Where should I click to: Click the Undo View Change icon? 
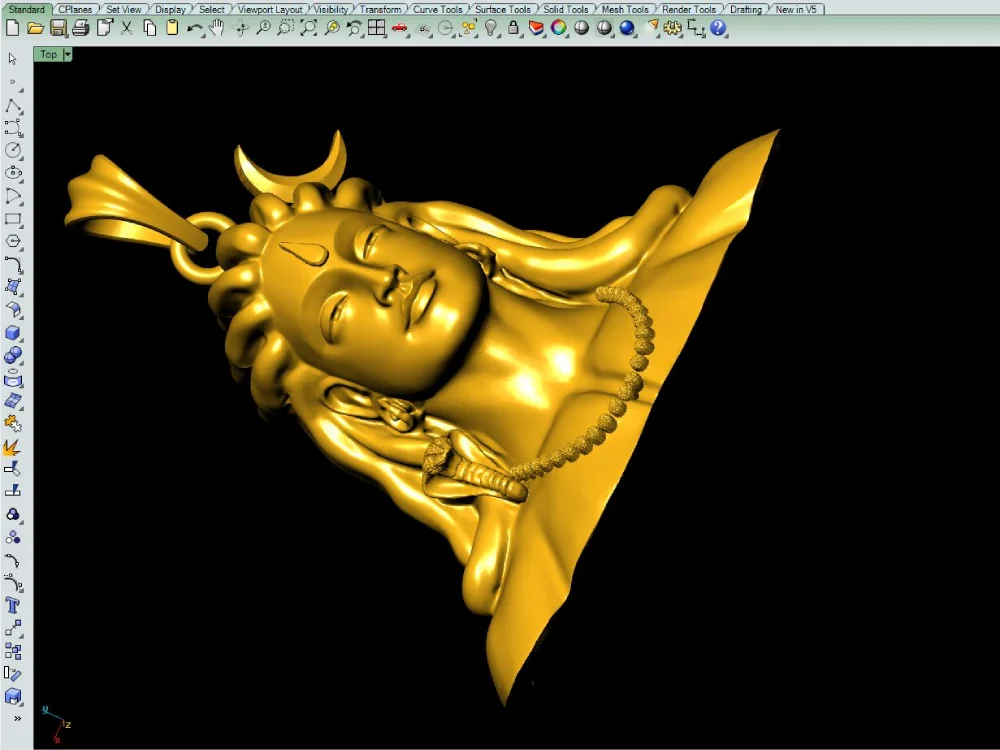(x=354, y=28)
